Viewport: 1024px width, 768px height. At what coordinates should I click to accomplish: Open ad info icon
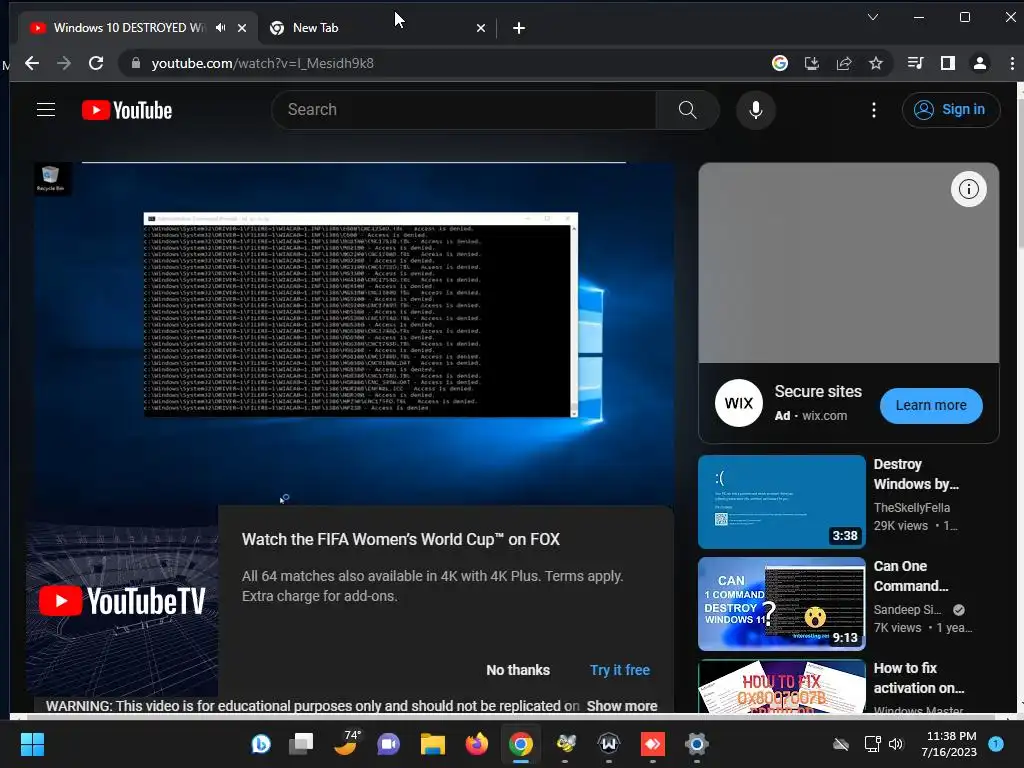(x=968, y=189)
